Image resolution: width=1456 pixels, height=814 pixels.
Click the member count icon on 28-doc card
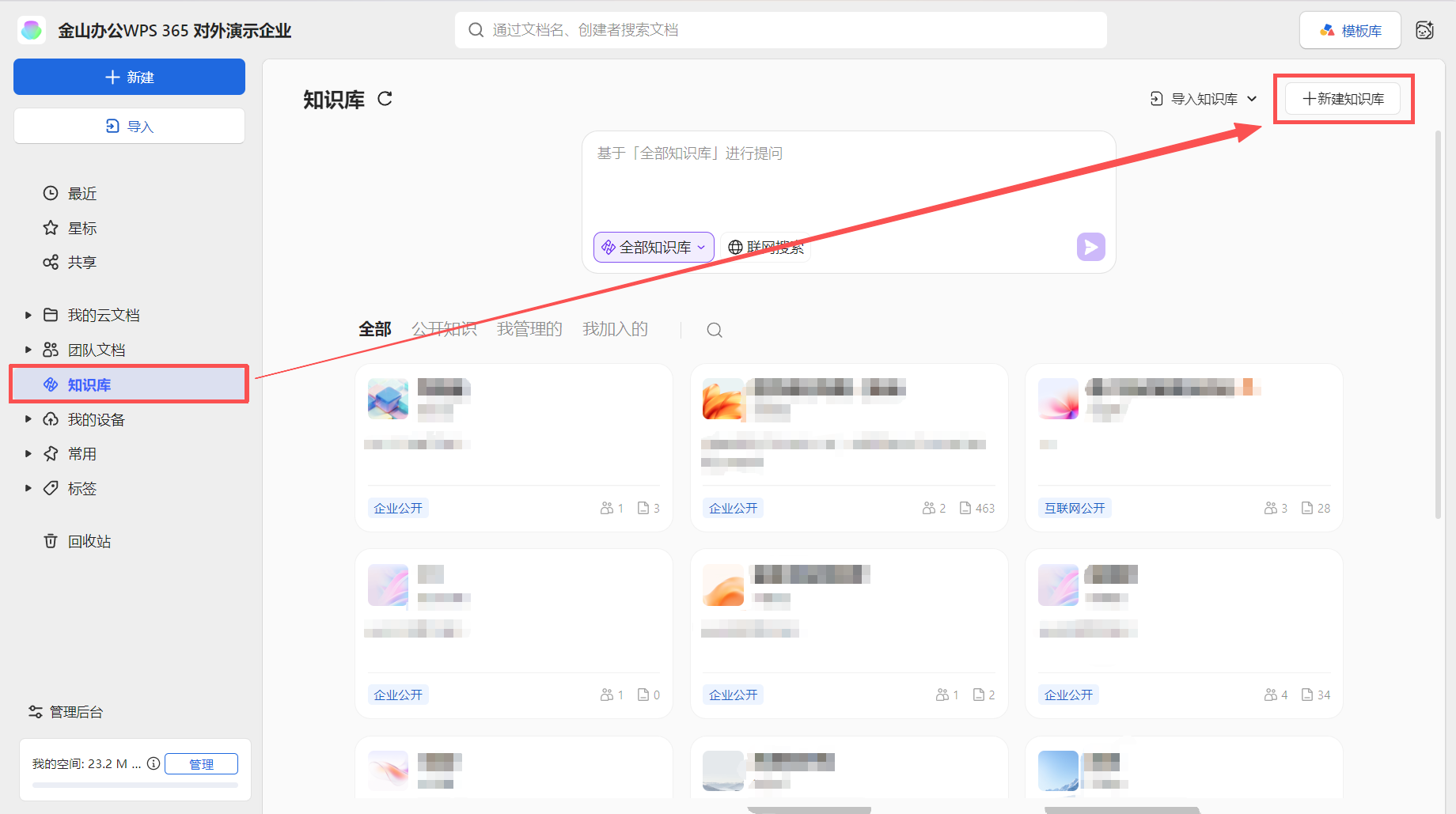pyautogui.click(x=1271, y=508)
